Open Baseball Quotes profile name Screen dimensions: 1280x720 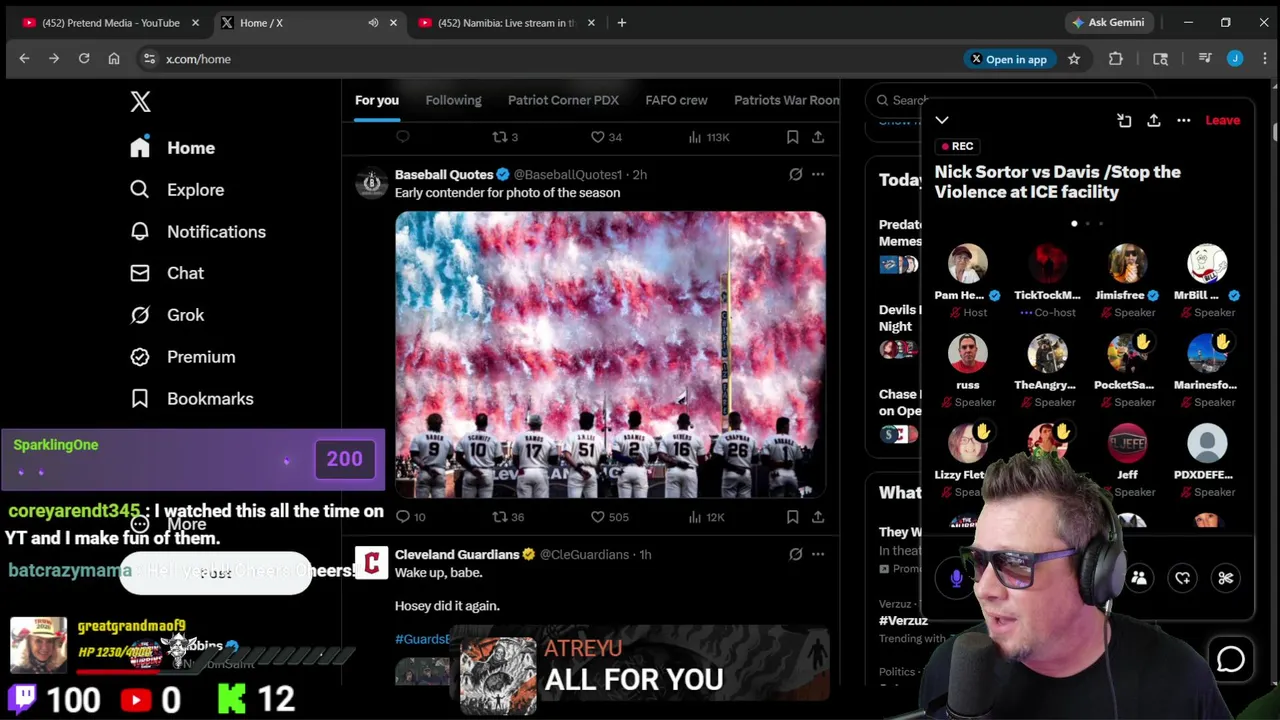(444, 174)
